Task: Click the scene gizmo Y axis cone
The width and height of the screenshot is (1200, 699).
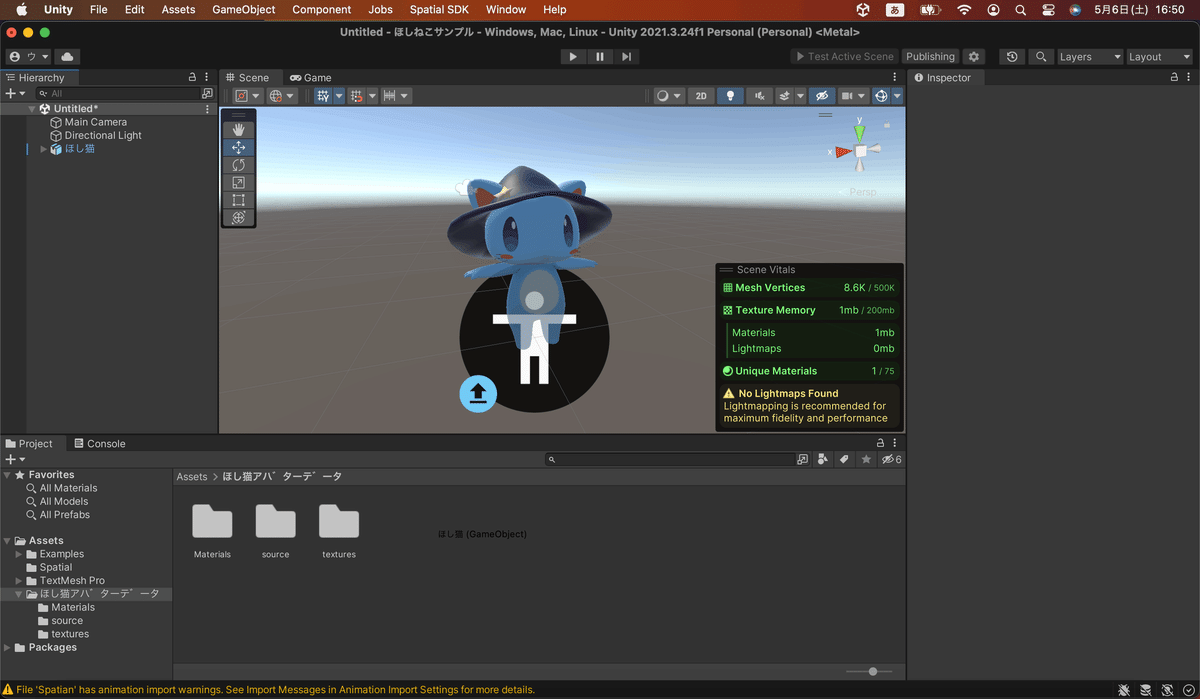Action: coord(859,131)
